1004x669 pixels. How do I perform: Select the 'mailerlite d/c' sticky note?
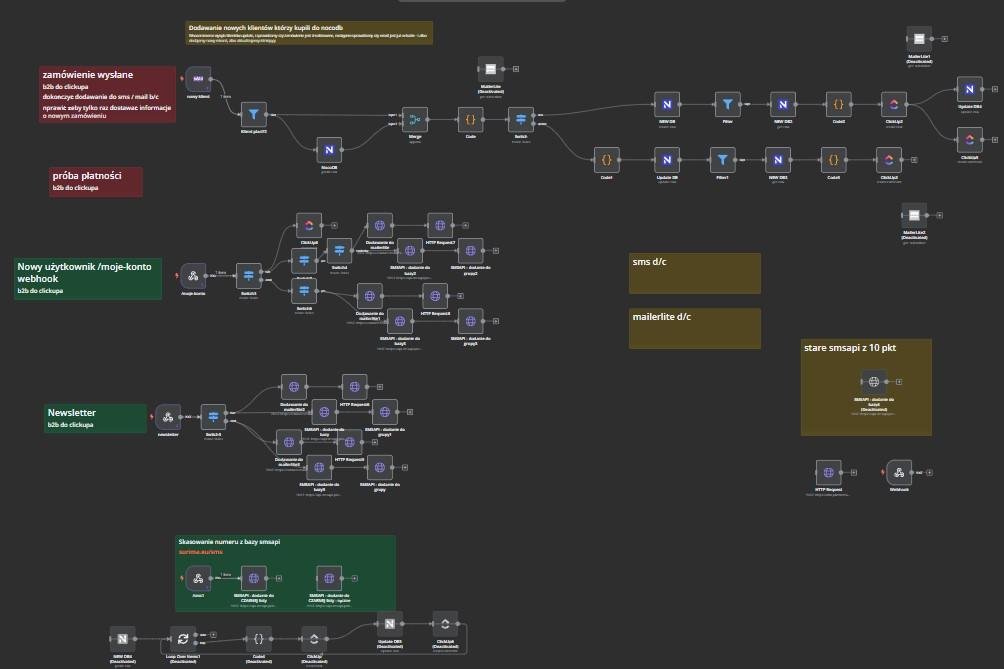[x=695, y=328]
